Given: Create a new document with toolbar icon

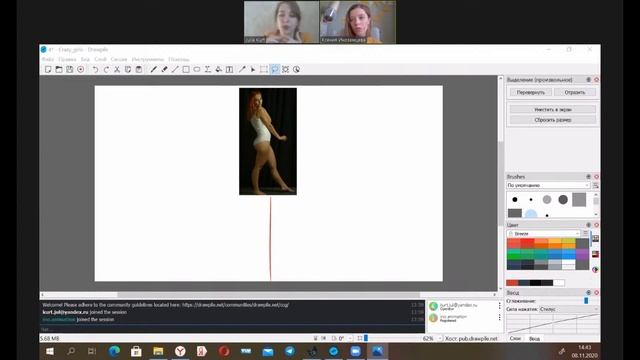Looking at the screenshot, I should click(x=48, y=69).
